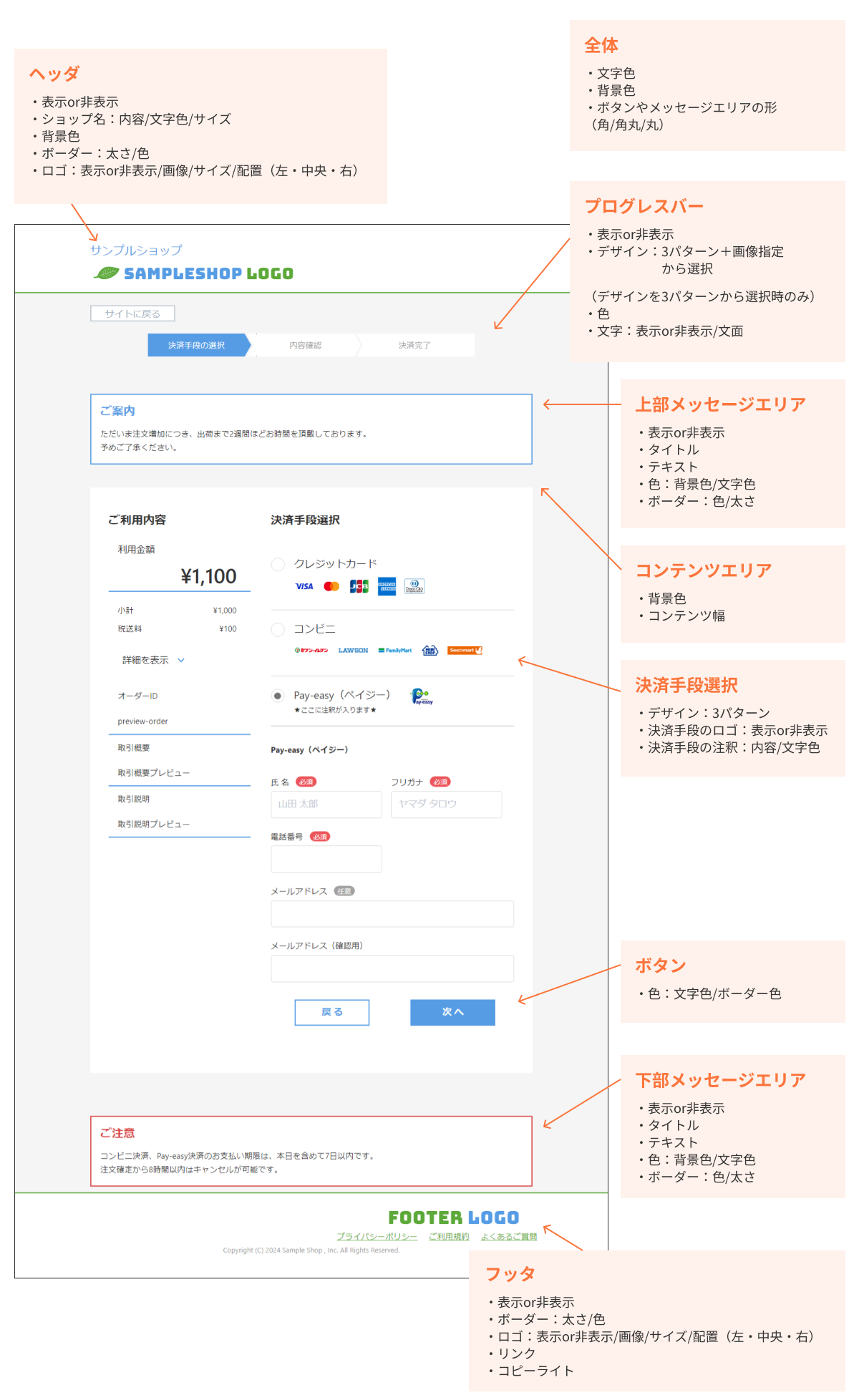859x1400 pixels.
Task: Click the 決済手段の選択 progress step
Action: (197, 345)
